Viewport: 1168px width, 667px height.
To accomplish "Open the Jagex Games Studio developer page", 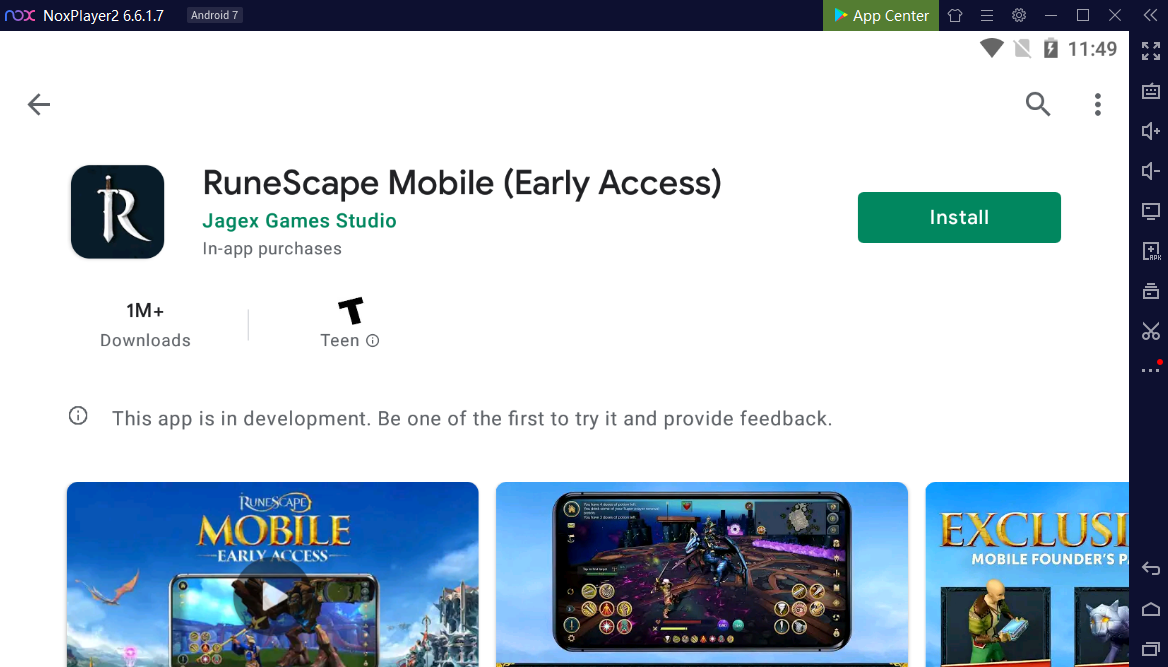I will (x=299, y=221).
